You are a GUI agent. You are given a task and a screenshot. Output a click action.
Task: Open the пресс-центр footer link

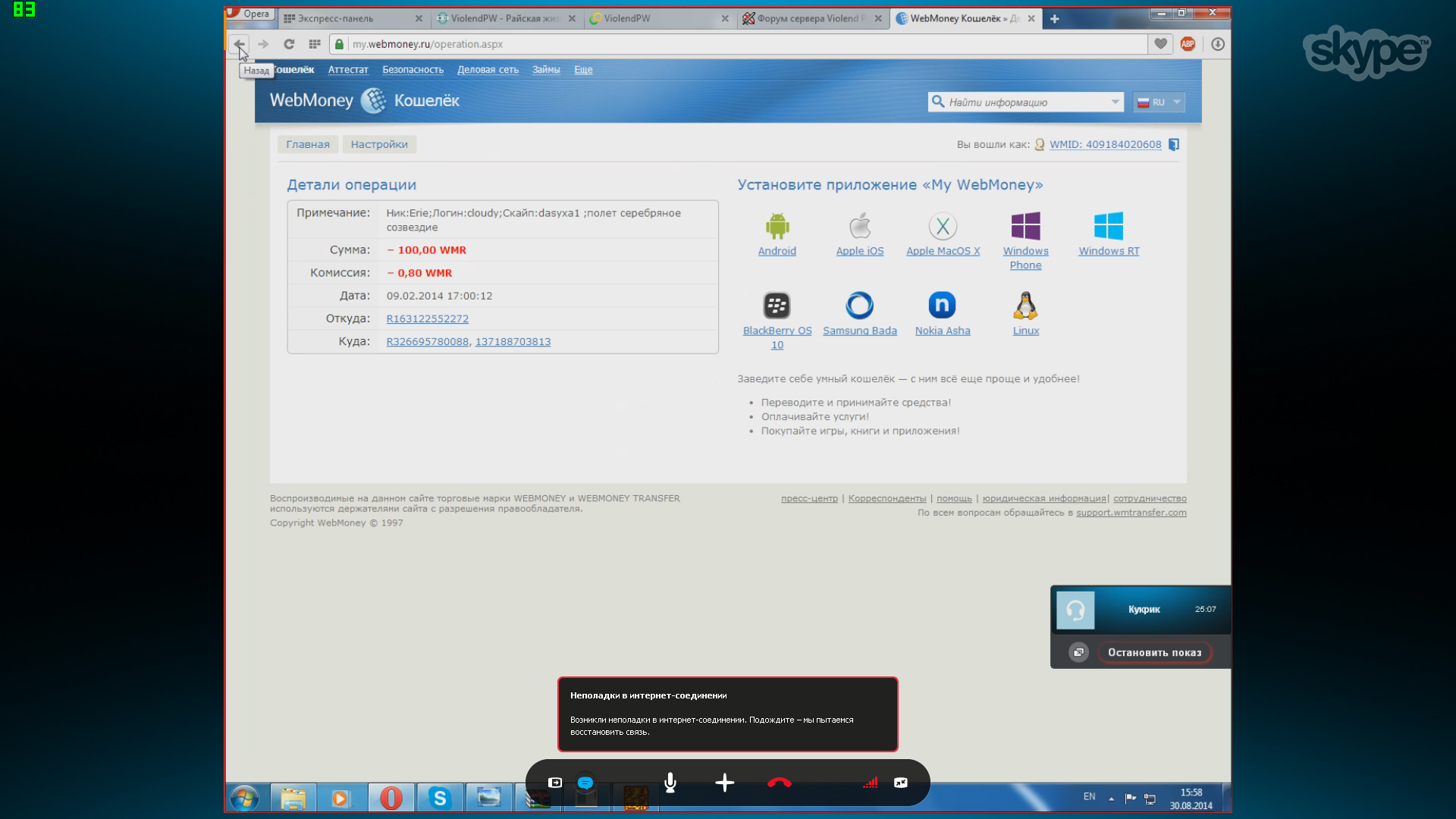tap(809, 499)
